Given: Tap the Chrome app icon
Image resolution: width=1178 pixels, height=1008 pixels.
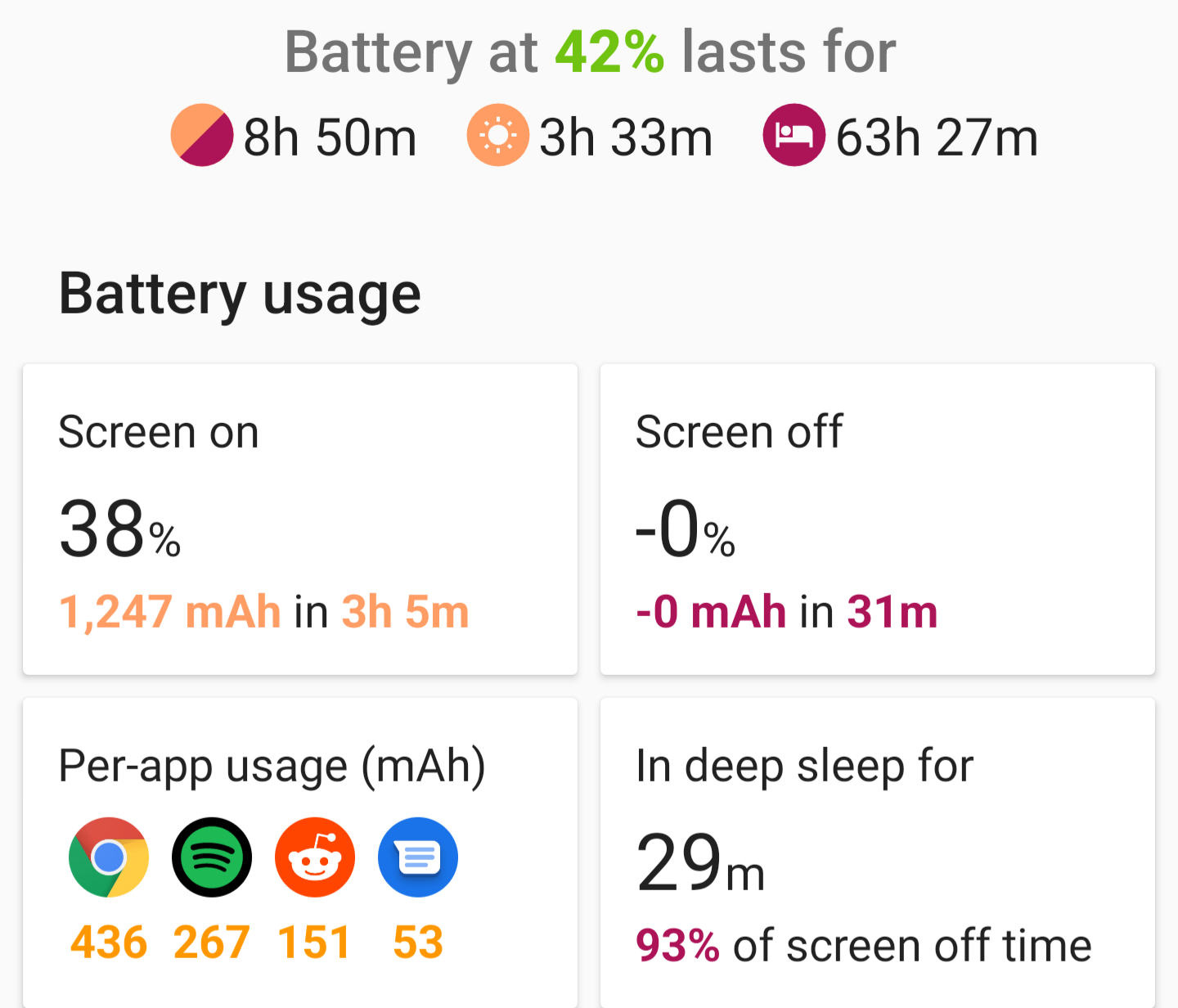Looking at the screenshot, I should click(x=109, y=857).
